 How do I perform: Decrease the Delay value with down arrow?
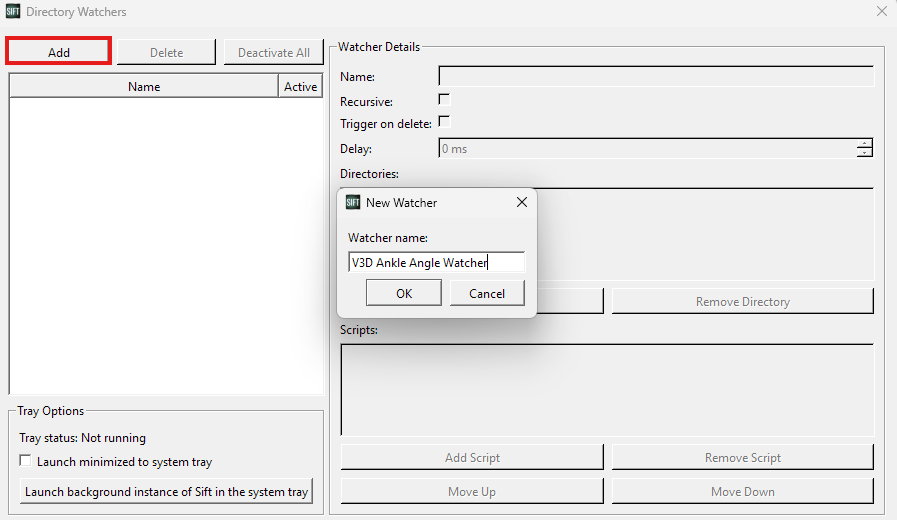coord(864,153)
